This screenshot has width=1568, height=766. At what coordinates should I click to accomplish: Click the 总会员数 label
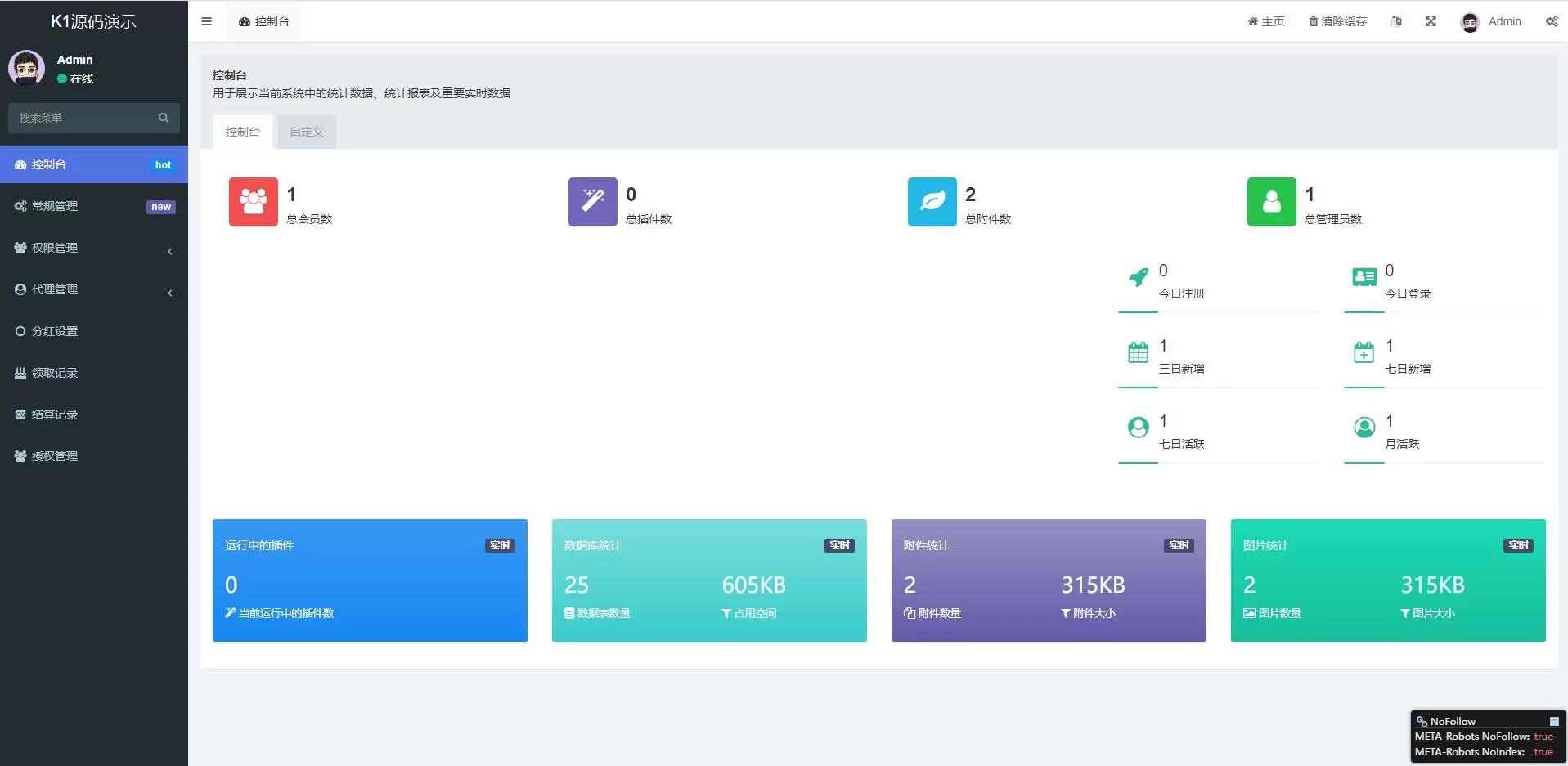point(309,219)
